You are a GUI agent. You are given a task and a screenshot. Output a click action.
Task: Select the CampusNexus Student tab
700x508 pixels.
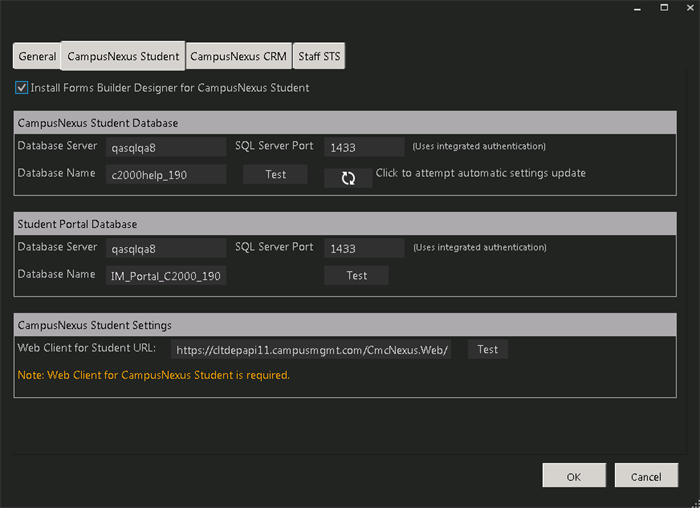(x=123, y=56)
